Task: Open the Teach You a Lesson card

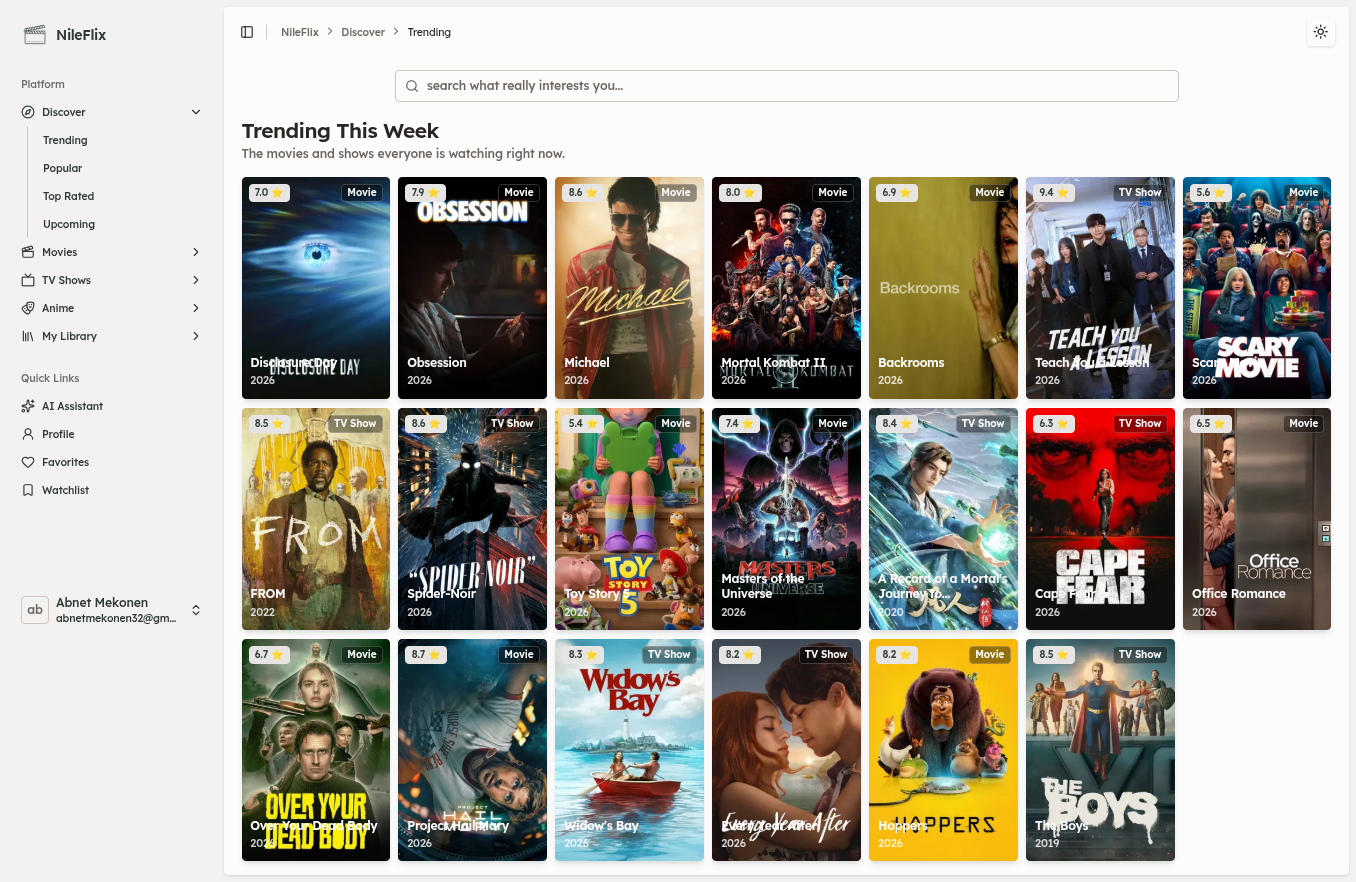Action: (1100, 288)
